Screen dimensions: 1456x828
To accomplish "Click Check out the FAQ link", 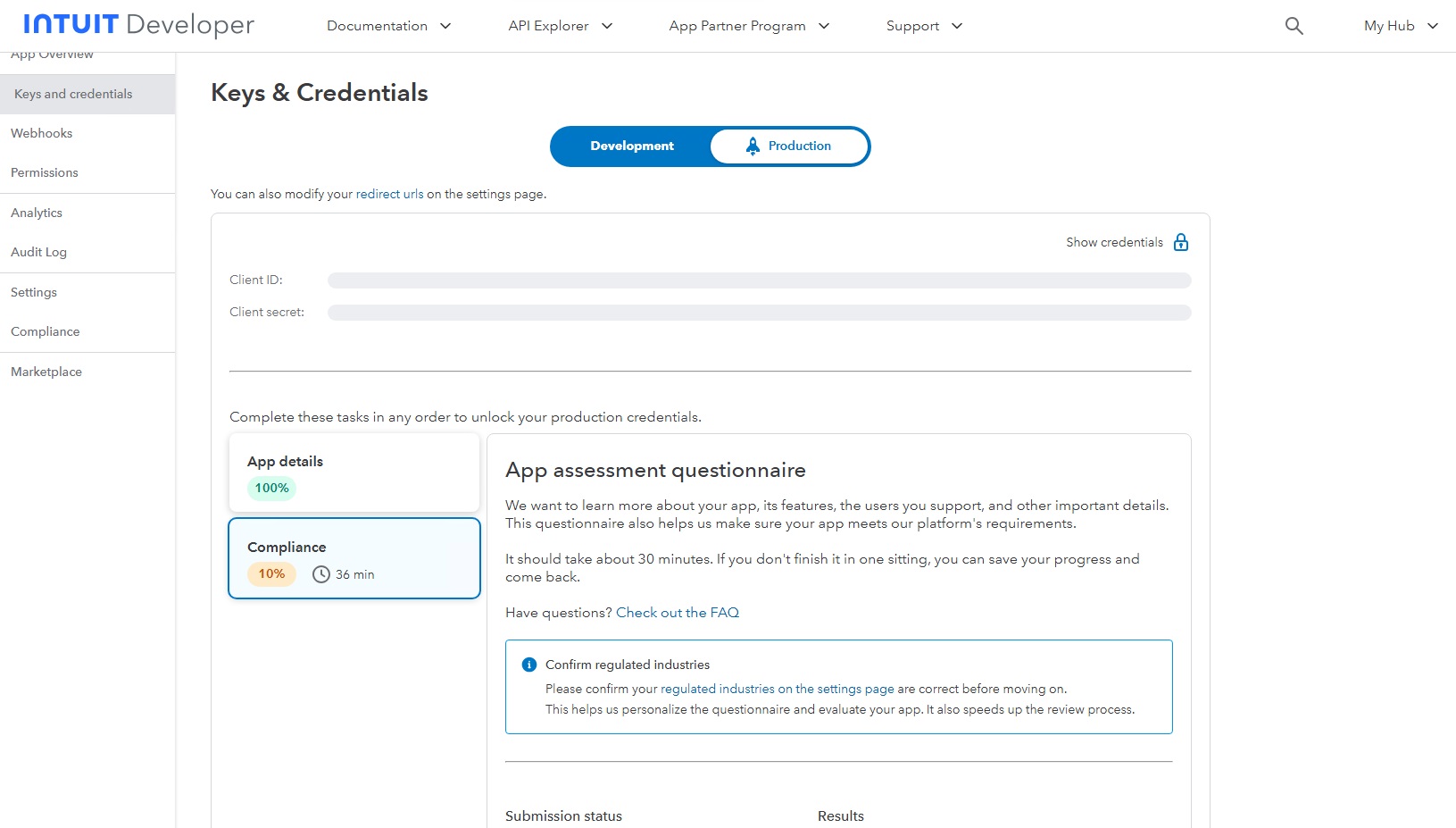I will pyautogui.click(x=678, y=613).
